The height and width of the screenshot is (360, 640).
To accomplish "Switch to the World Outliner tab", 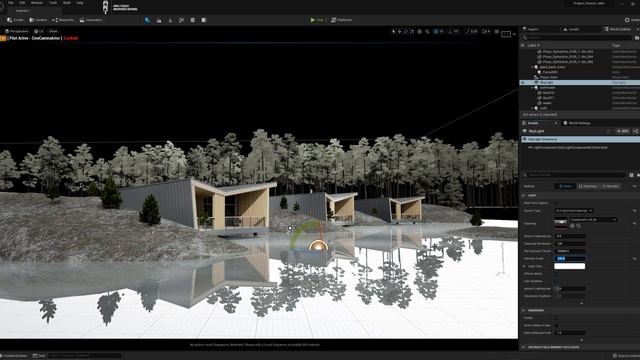I will [618, 29].
